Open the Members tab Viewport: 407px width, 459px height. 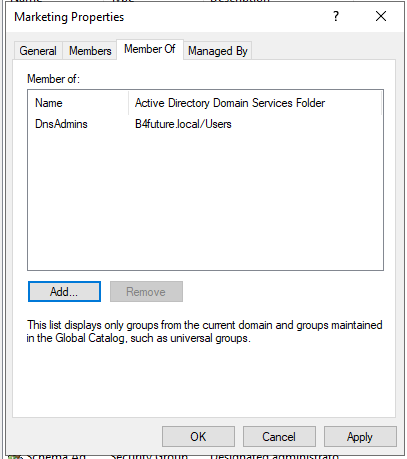(x=90, y=51)
